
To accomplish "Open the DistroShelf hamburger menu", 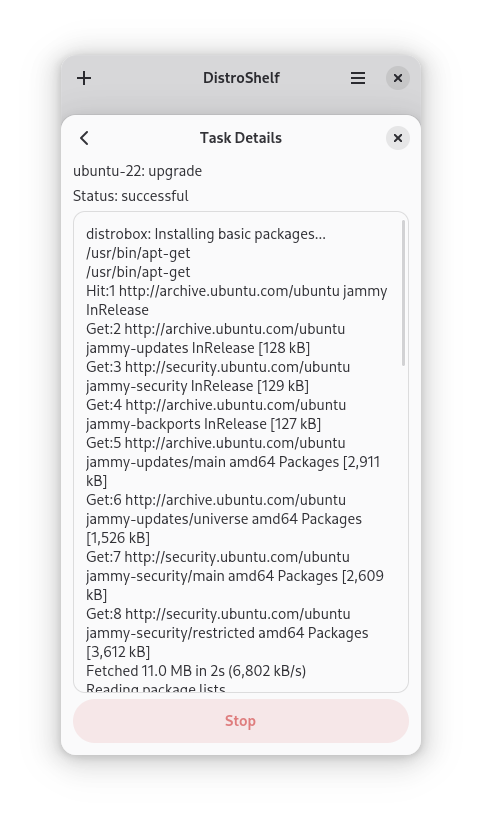I will pos(358,78).
